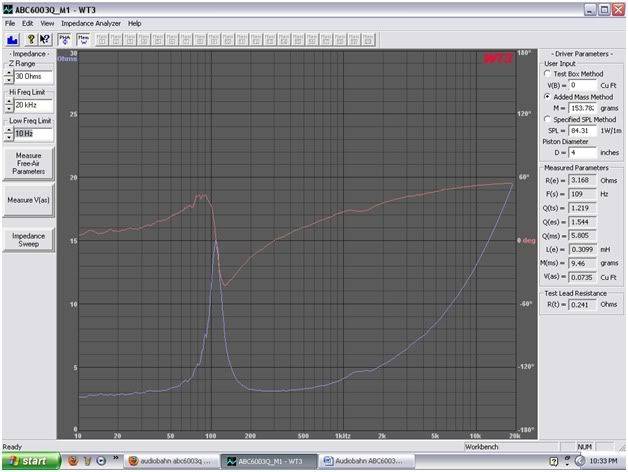
Task: Decrease Z Range with the down arrow
Action: [x=9, y=80]
